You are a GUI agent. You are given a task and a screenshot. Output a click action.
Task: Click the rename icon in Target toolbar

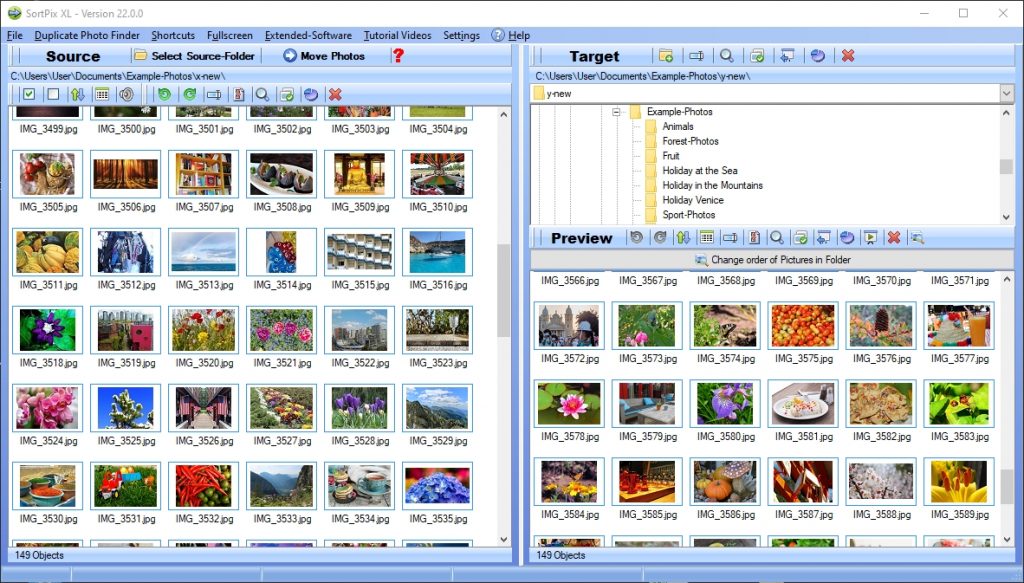pos(696,56)
